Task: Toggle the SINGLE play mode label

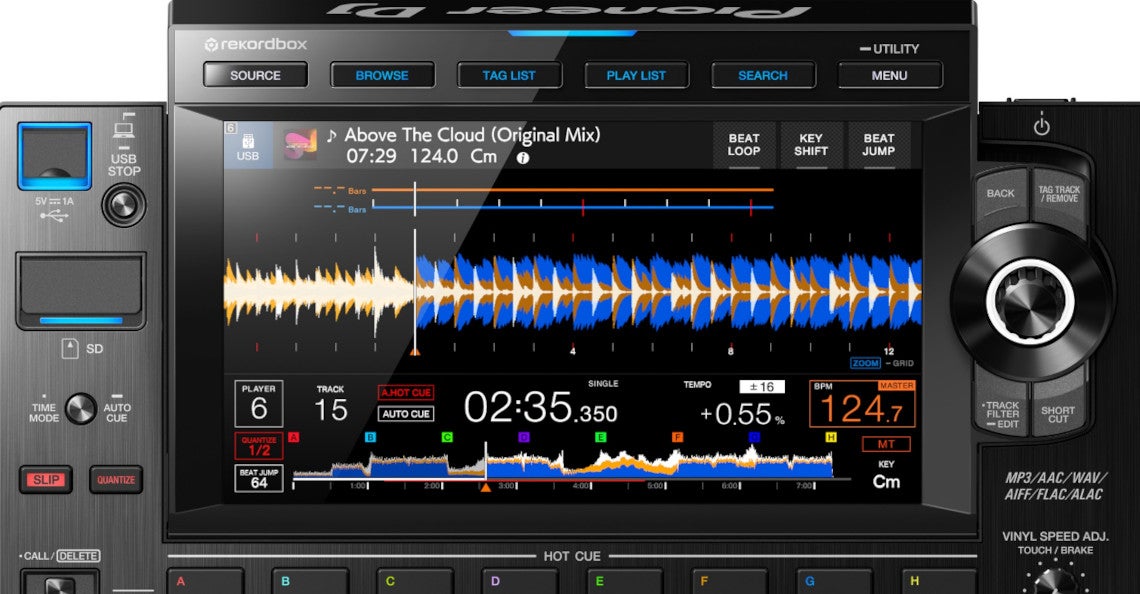Action: click(603, 383)
